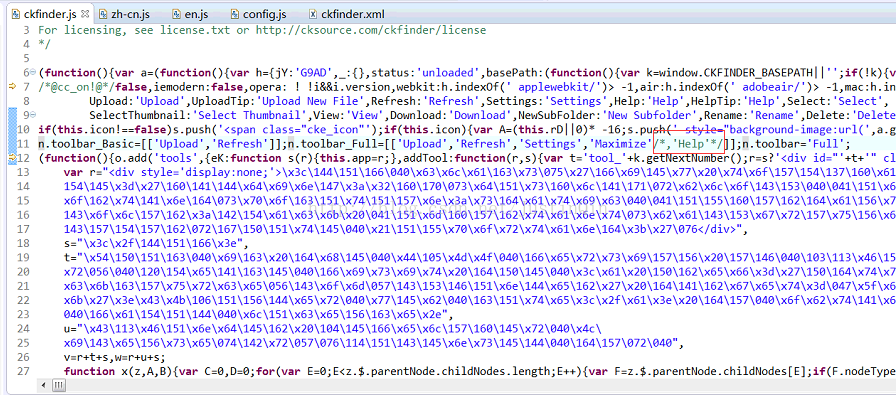This screenshot has height=395, width=896.
Task: Click 'function x(z,A,B)' on line 27
Action: tap(118, 371)
